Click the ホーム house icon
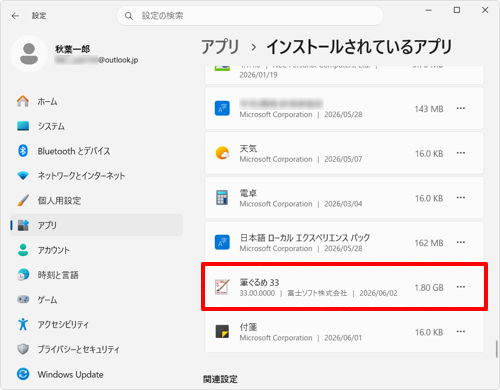This screenshot has width=500, height=390. tap(23, 101)
